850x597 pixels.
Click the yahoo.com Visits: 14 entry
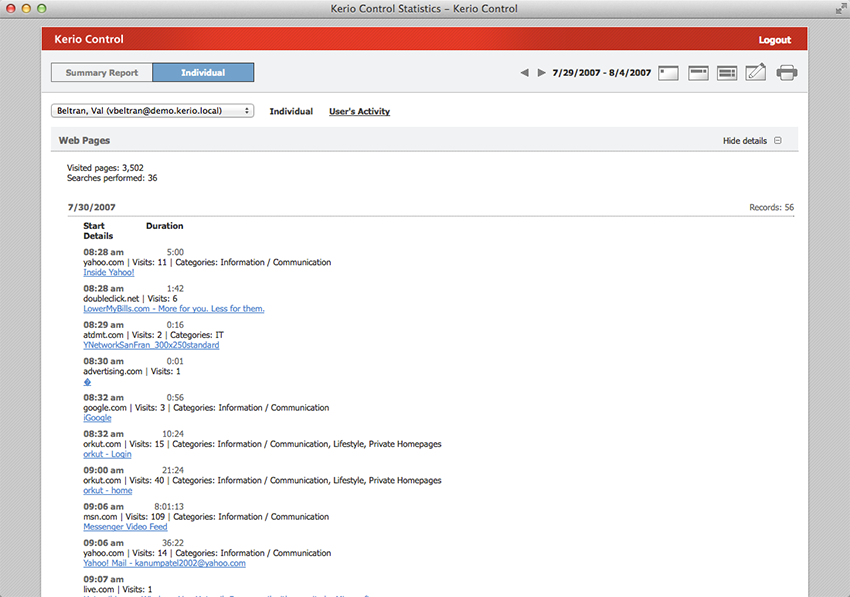(207, 553)
